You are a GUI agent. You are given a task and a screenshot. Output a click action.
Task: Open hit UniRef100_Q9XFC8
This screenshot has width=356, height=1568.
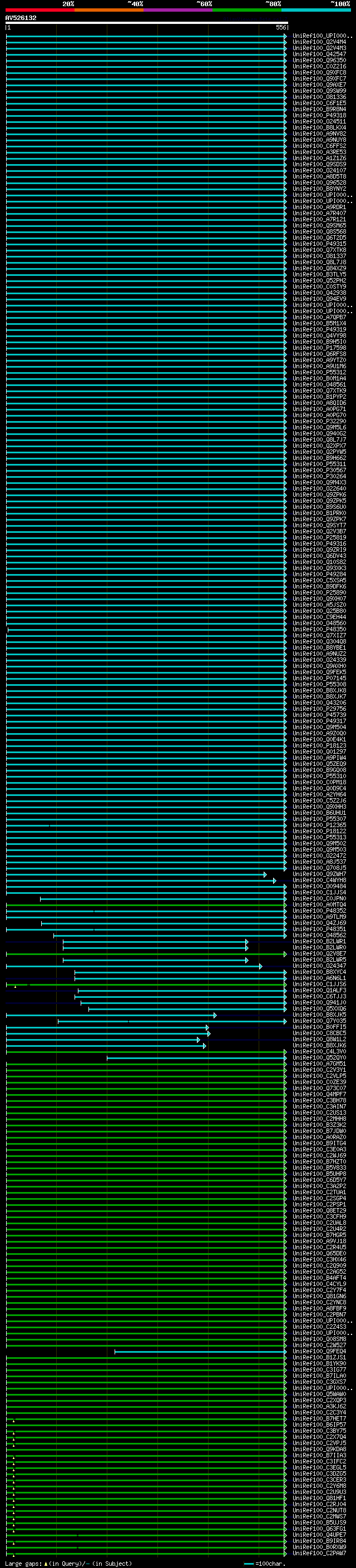pyautogui.click(x=319, y=72)
